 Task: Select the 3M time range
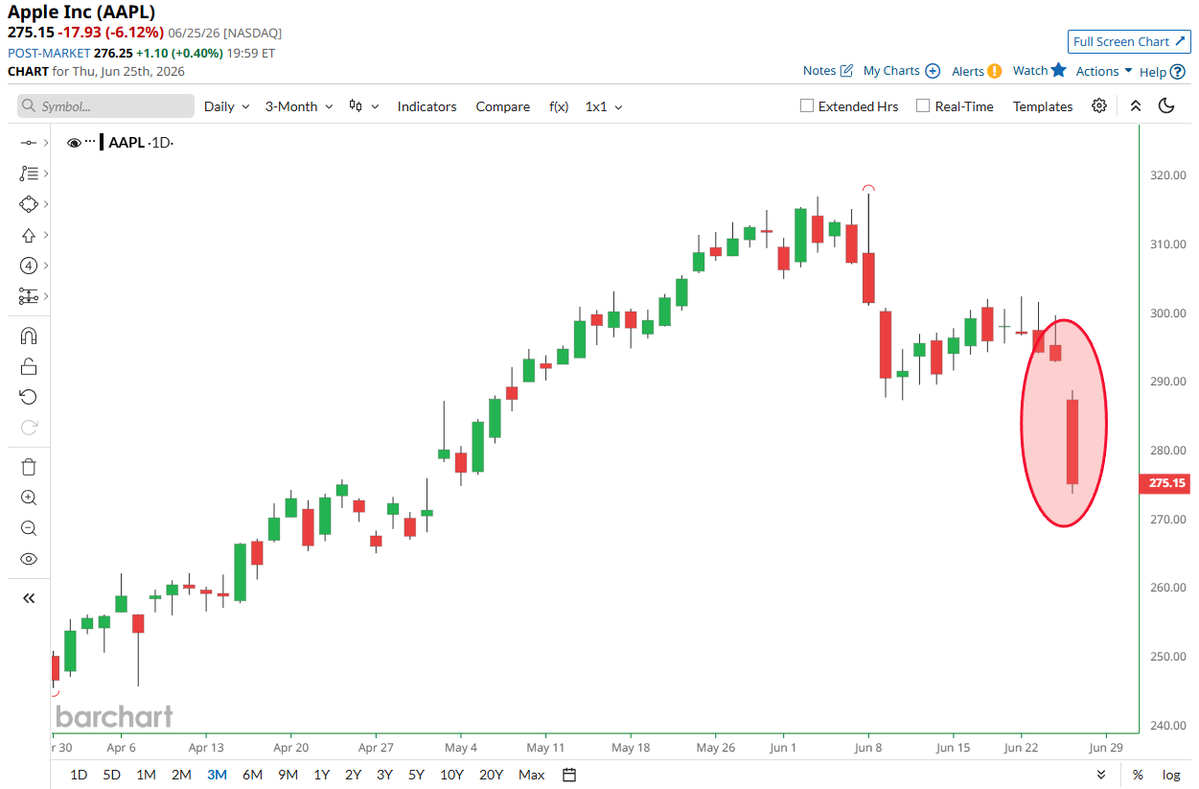point(217,774)
